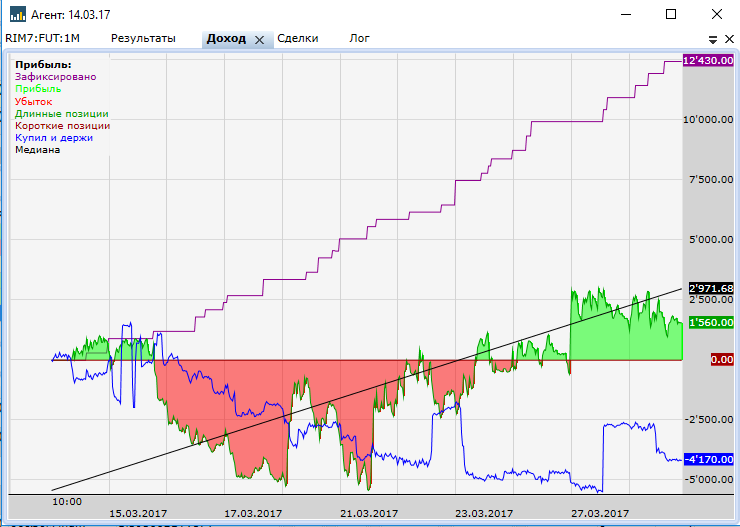
Task: Click the 15.03.2017 date label
Action: tap(138, 513)
